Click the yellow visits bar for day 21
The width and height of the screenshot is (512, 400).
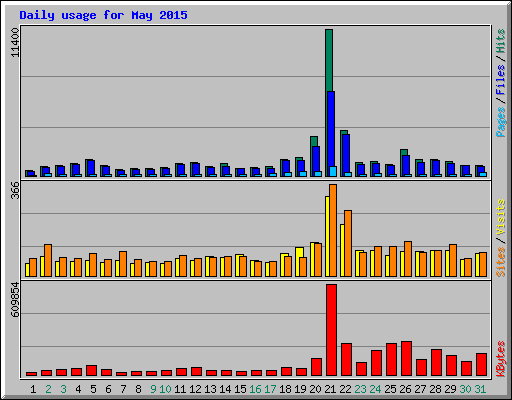[x=327, y=236]
